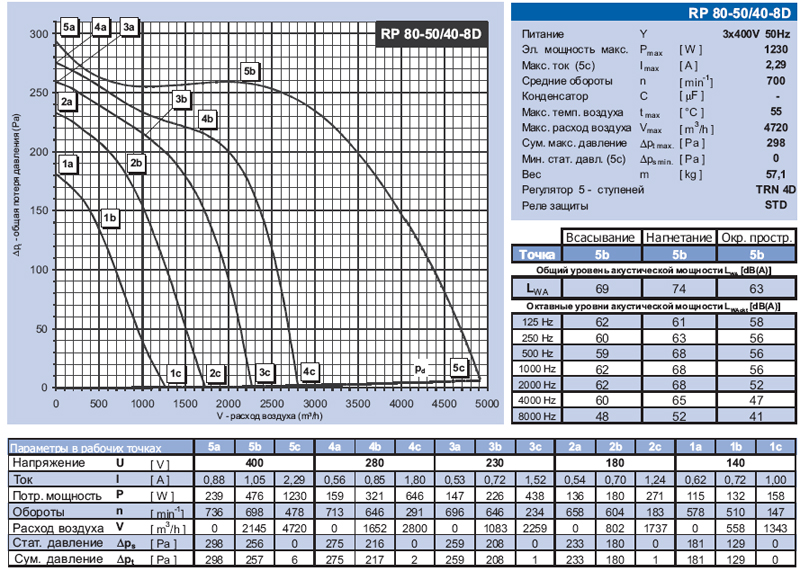Click the RP 80-50/40-8D title inside chart

(431, 34)
